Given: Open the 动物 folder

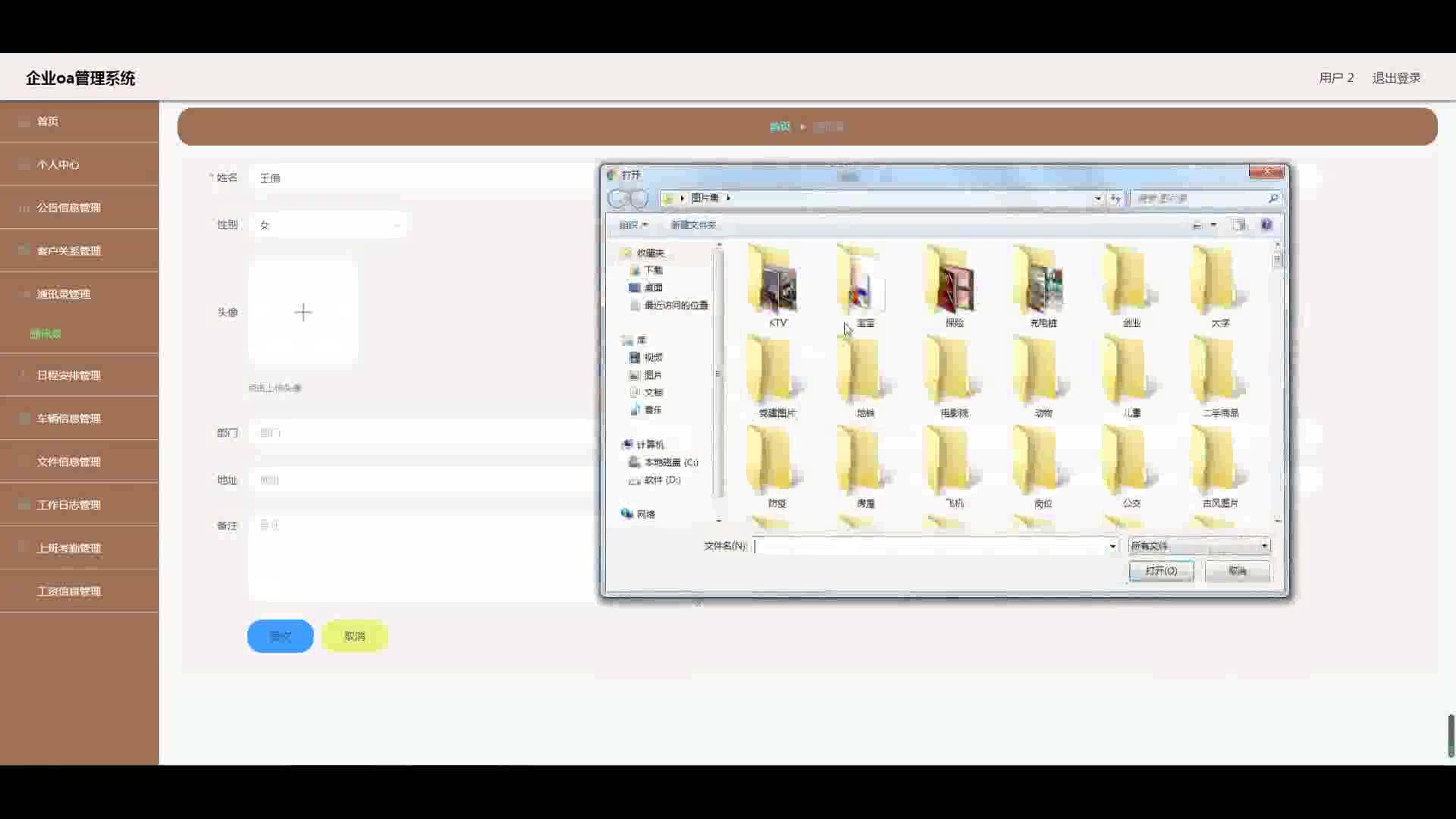Looking at the screenshot, I should click(x=1043, y=377).
